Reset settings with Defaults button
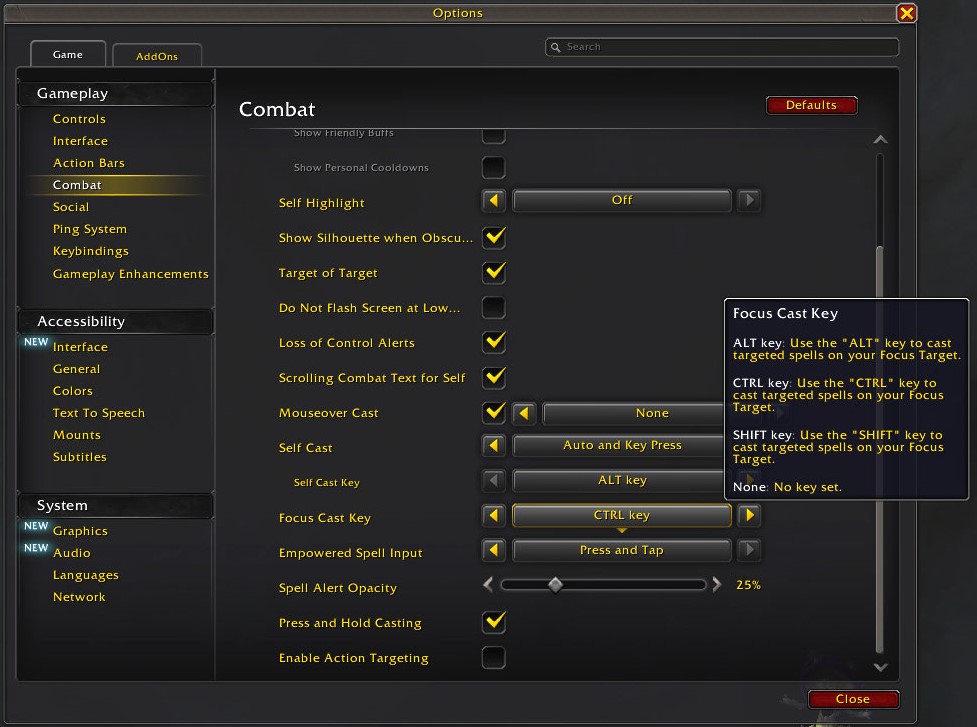The image size is (977, 727). coord(811,105)
